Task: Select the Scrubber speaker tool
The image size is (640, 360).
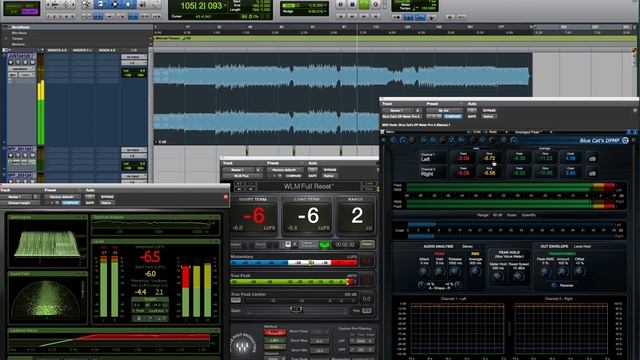Action: click(143, 4)
